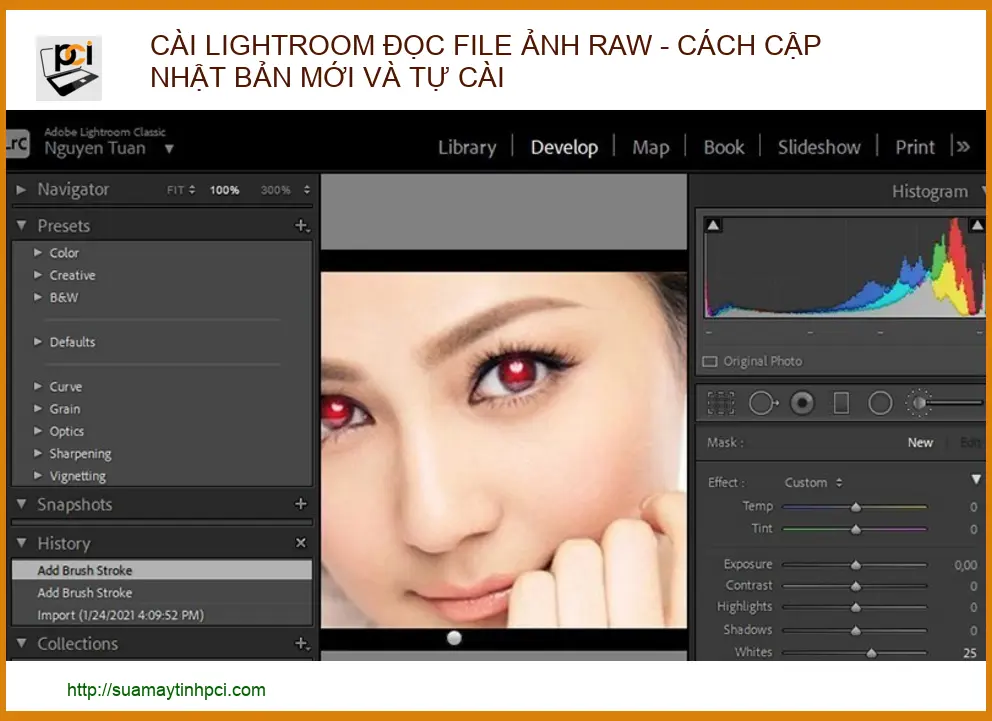The height and width of the screenshot is (721, 992).
Task: Open identity plate dropdown next to Nguyen Tuan
Action: coord(169,149)
